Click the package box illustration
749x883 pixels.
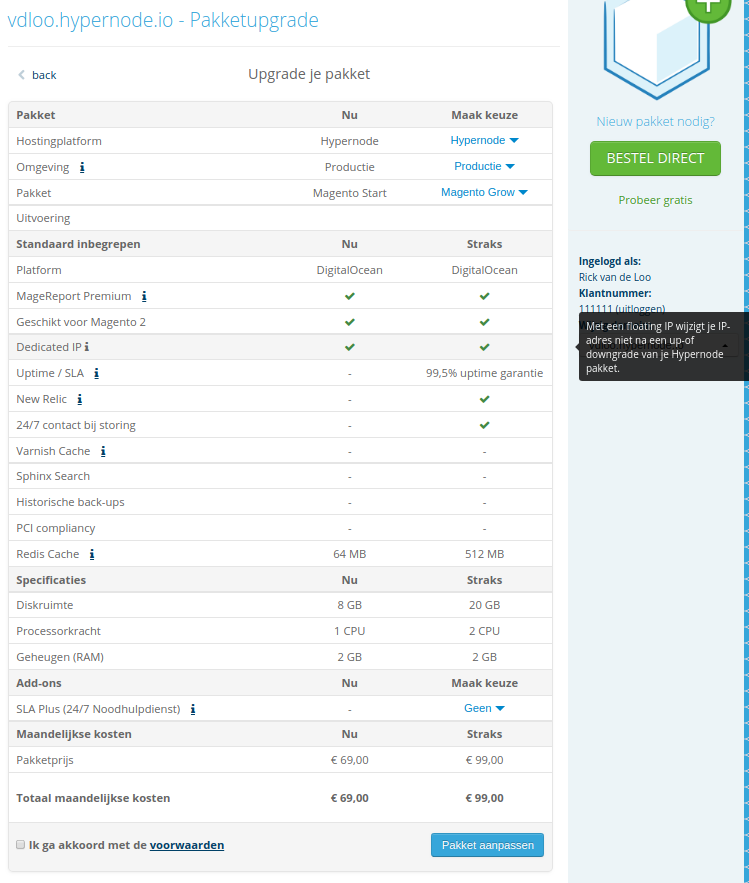coord(657,48)
